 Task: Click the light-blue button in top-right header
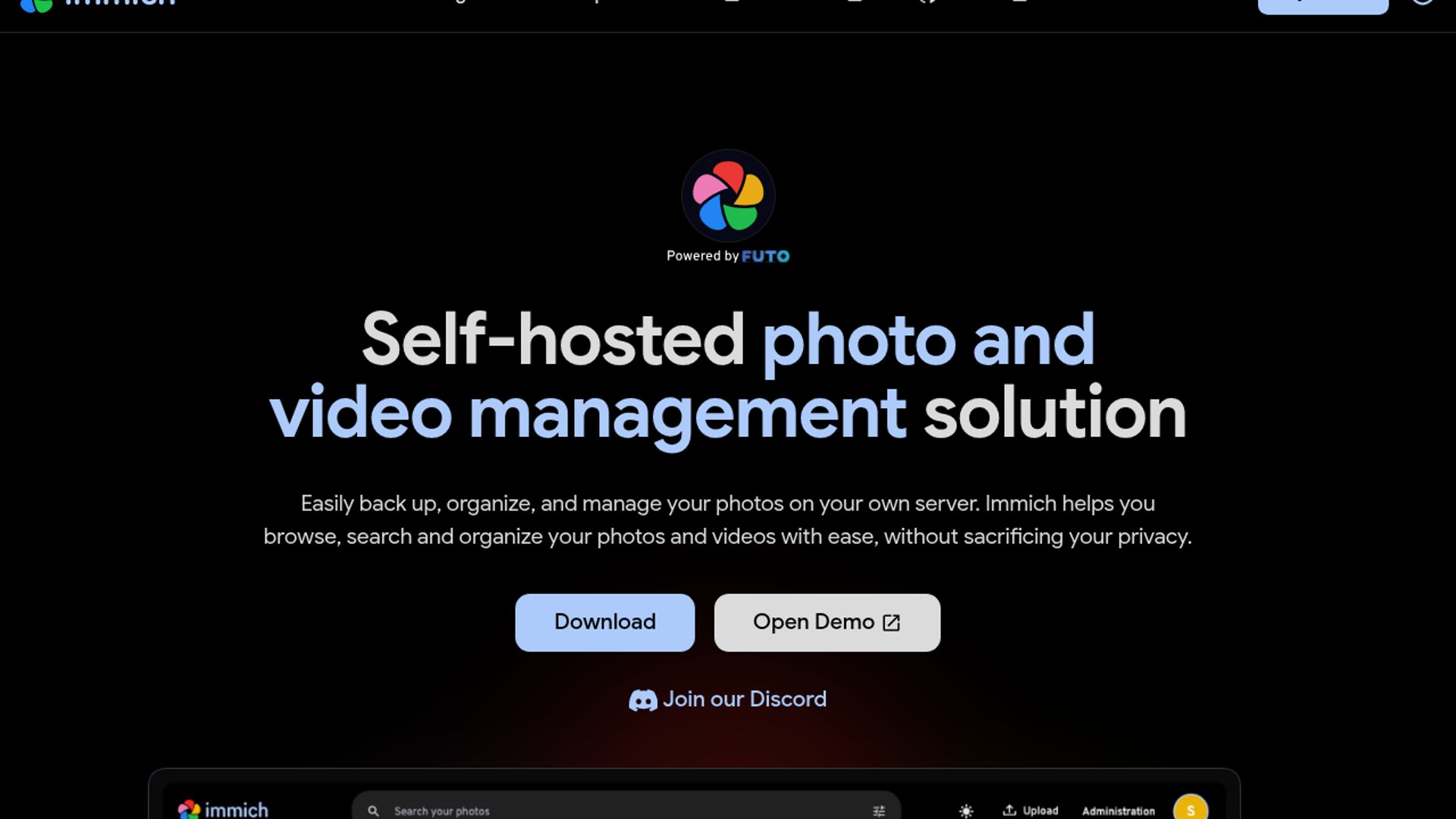(x=1323, y=6)
